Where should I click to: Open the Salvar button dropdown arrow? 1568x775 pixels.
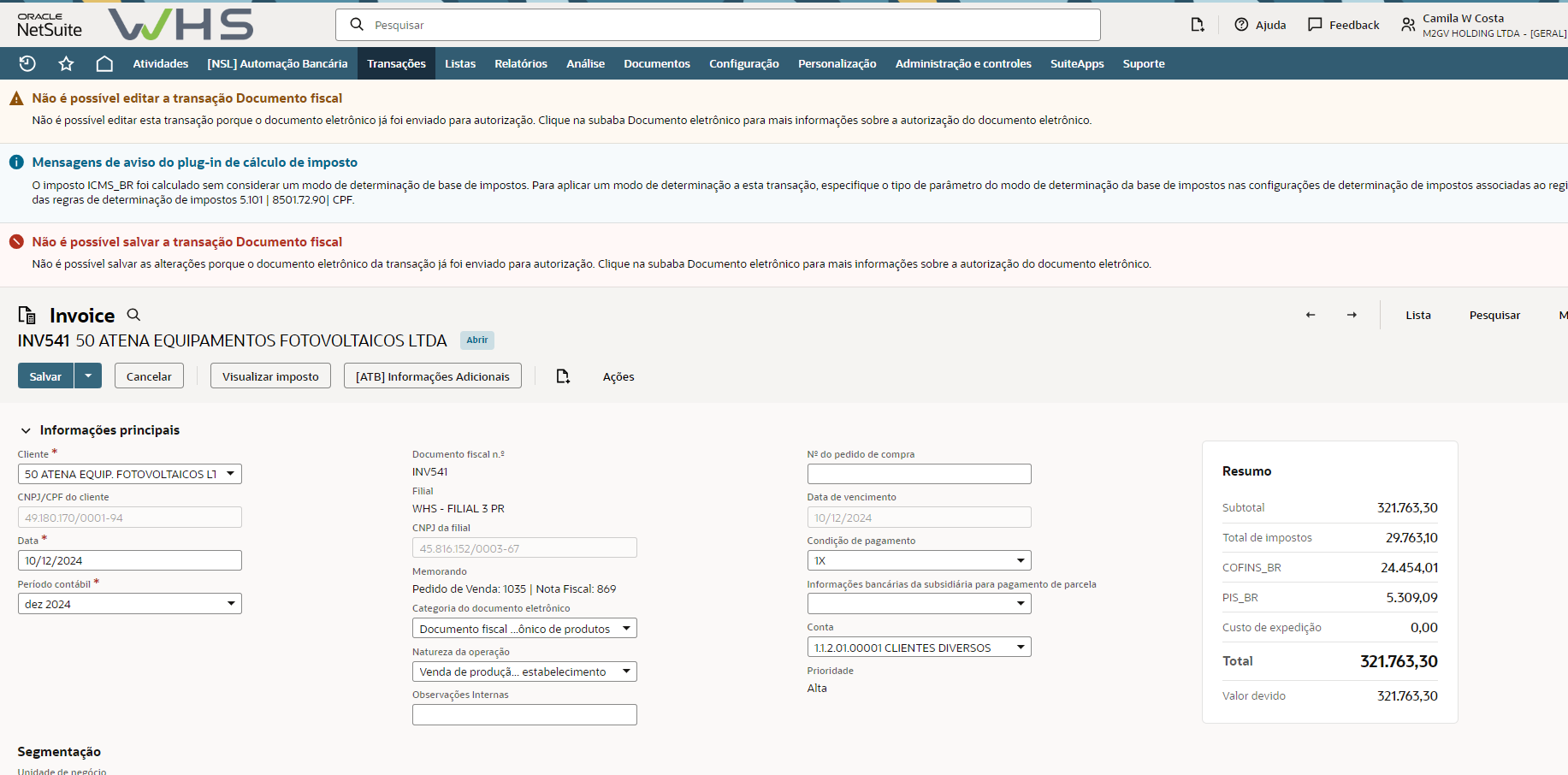pos(88,376)
